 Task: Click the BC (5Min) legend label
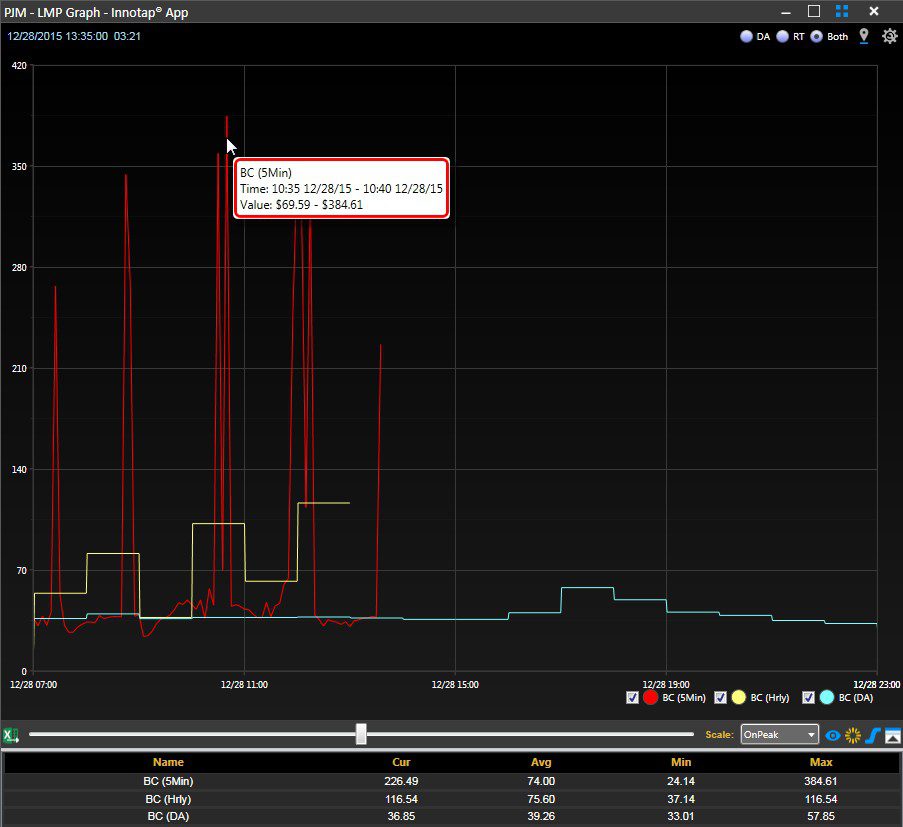(x=684, y=698)
